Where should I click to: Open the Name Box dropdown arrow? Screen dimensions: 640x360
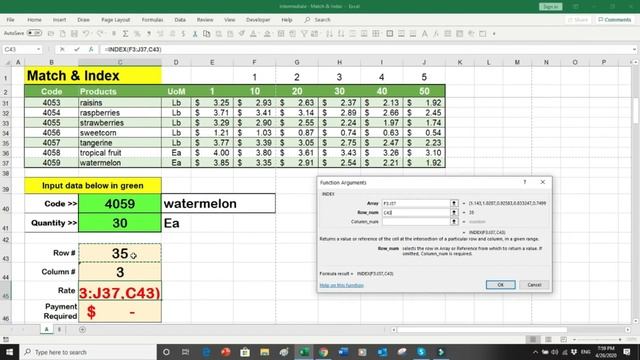39,49
